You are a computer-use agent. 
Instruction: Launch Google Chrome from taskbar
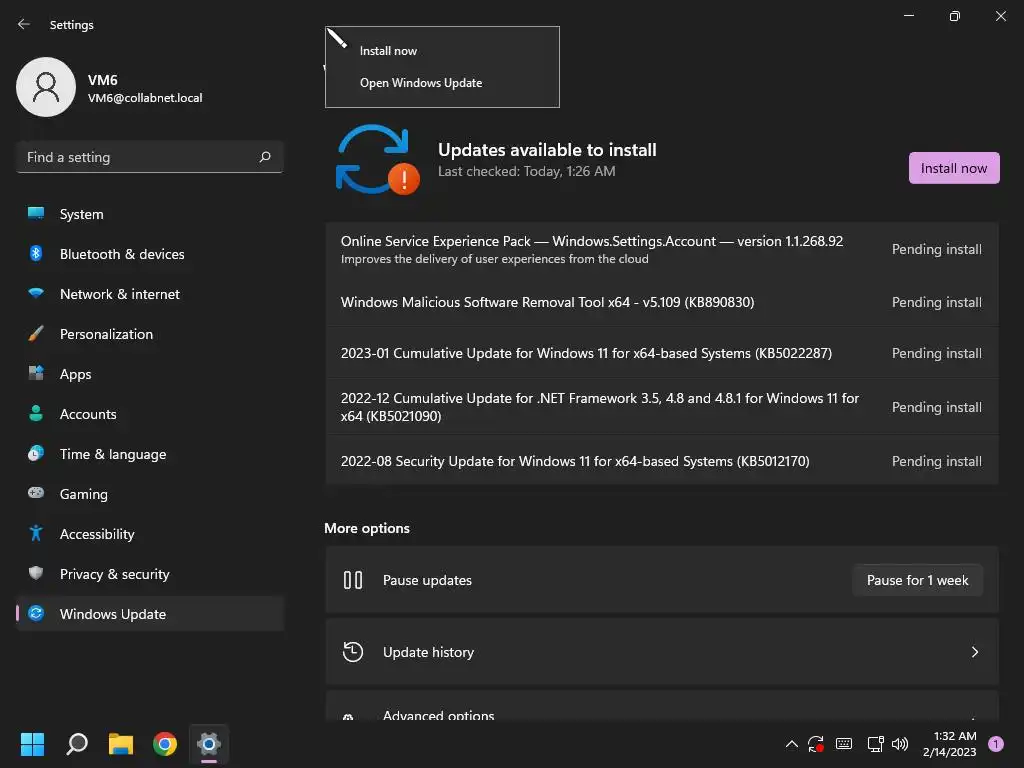(x=165, y=744)
